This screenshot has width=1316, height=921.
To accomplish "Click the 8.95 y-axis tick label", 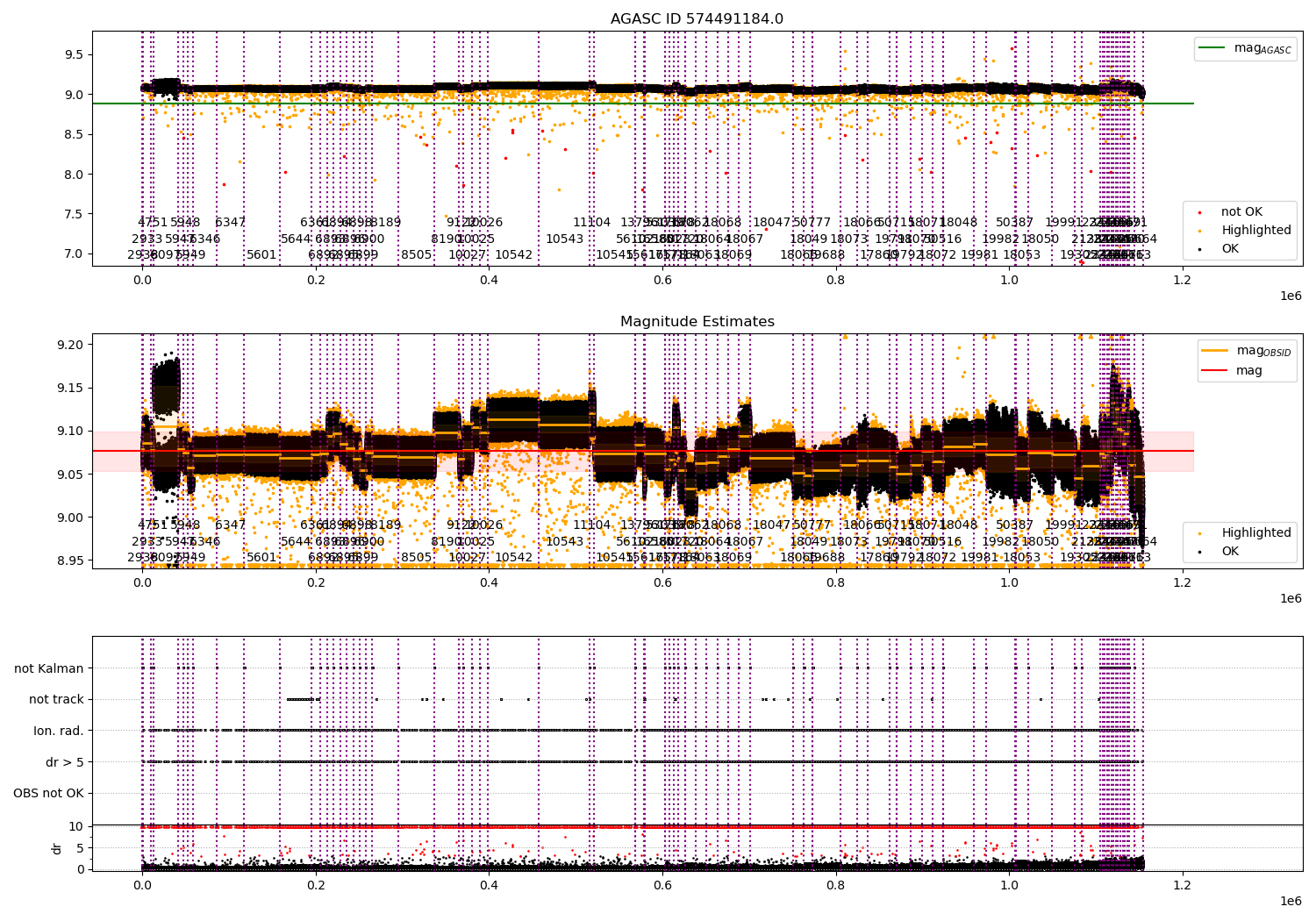I will pos(70,560).
